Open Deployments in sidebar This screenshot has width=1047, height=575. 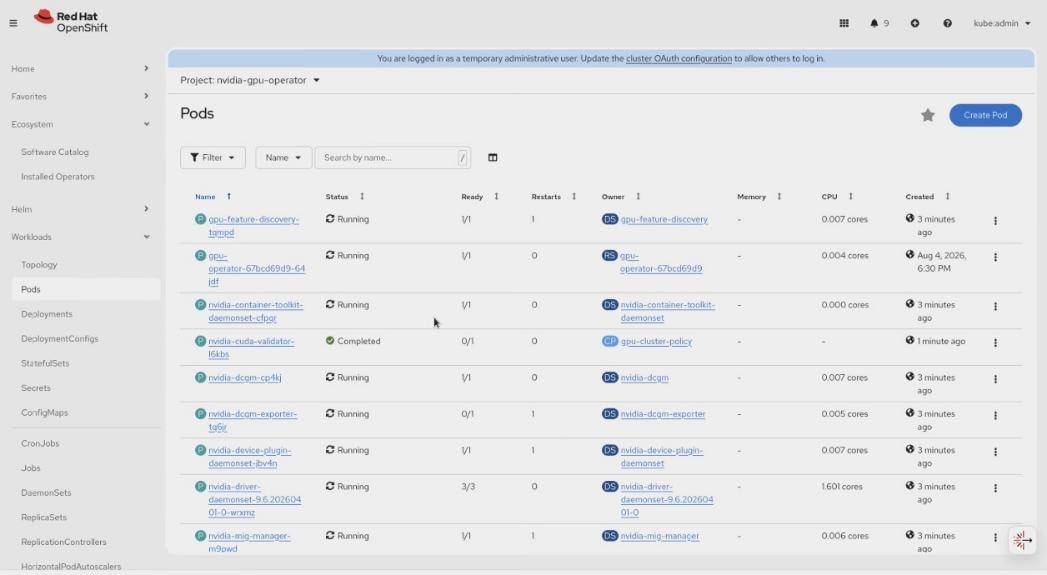pos(47,314)
